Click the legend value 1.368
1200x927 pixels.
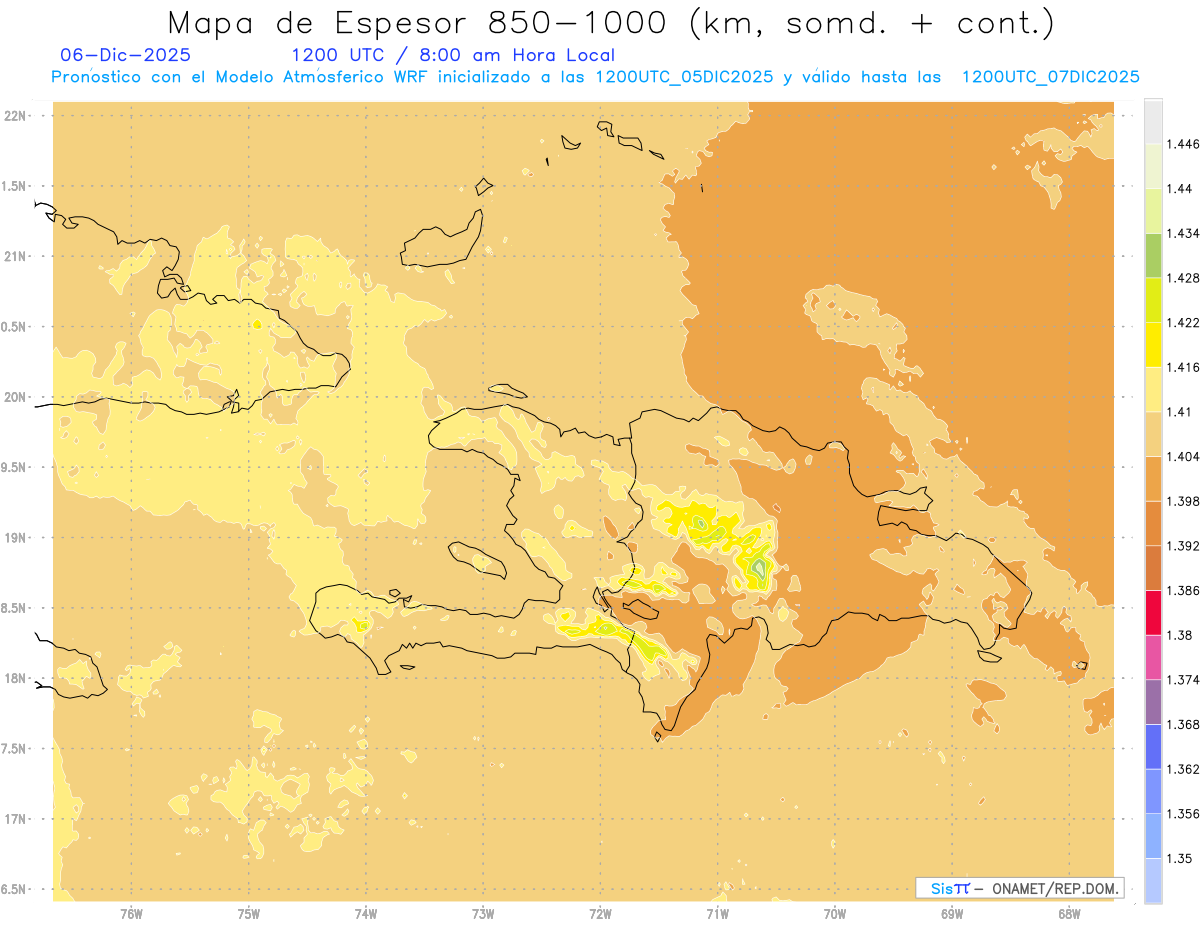(x=1183, y=725)
